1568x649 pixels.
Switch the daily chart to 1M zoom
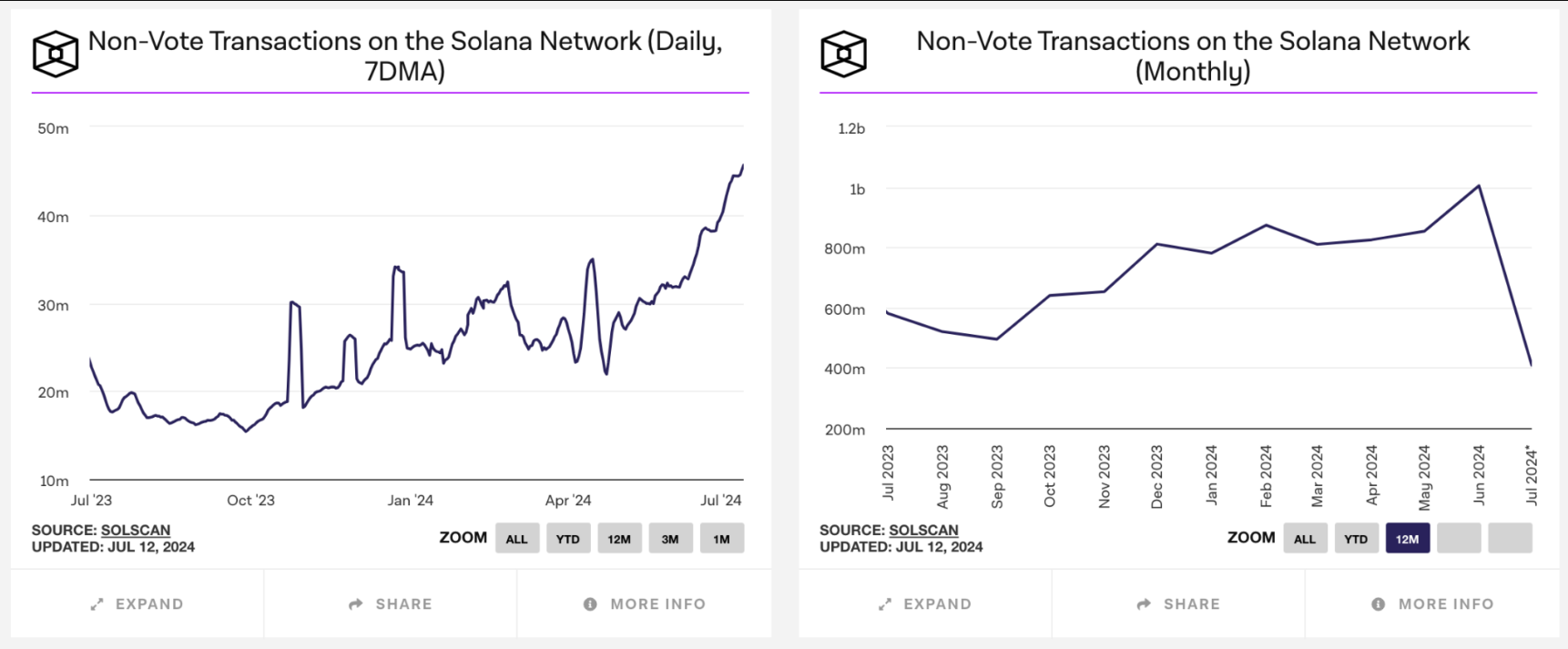pyautogui.click(x=722, y=539)
